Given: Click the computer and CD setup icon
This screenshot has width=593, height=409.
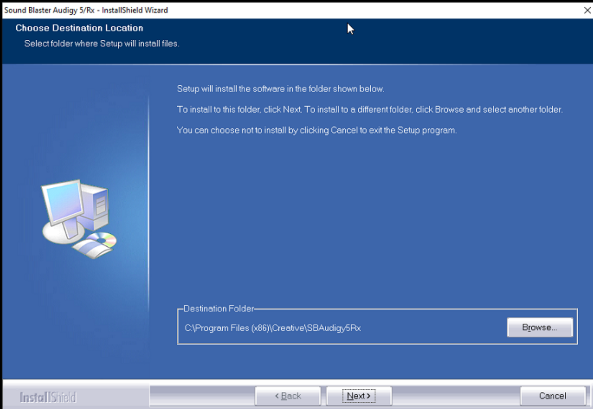Looking at the screenshot, I should coord(79,218).
